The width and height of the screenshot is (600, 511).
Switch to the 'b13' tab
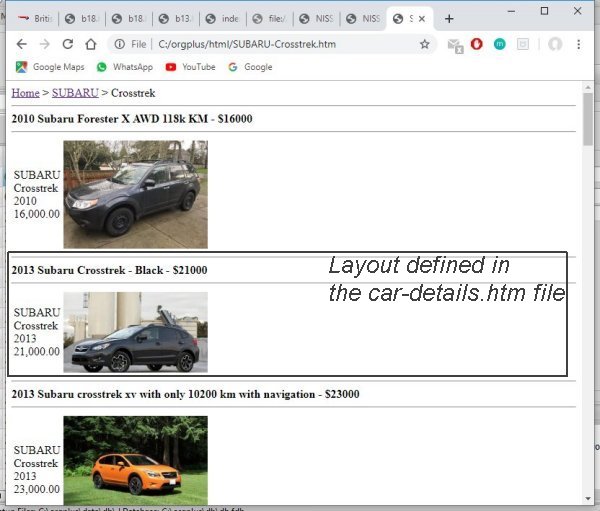point(176,19)
